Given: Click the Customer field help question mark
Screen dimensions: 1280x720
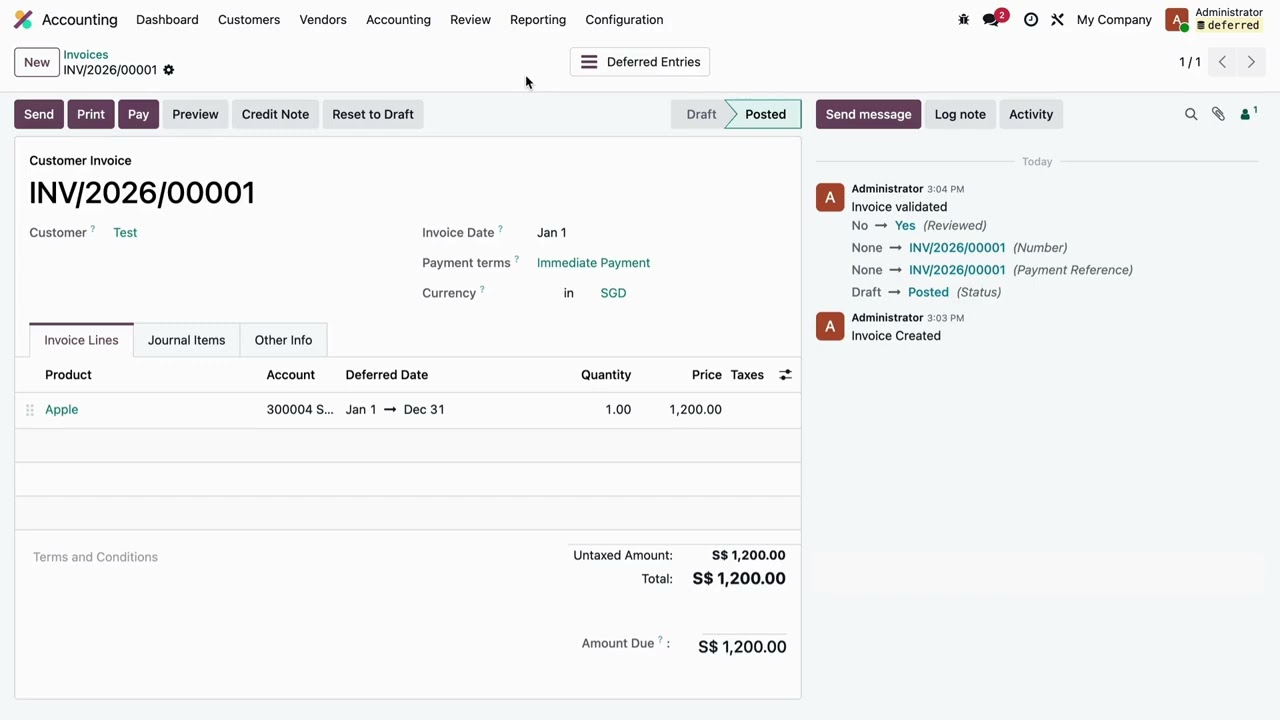Looking at the screenshot, I should pos(93,229).
